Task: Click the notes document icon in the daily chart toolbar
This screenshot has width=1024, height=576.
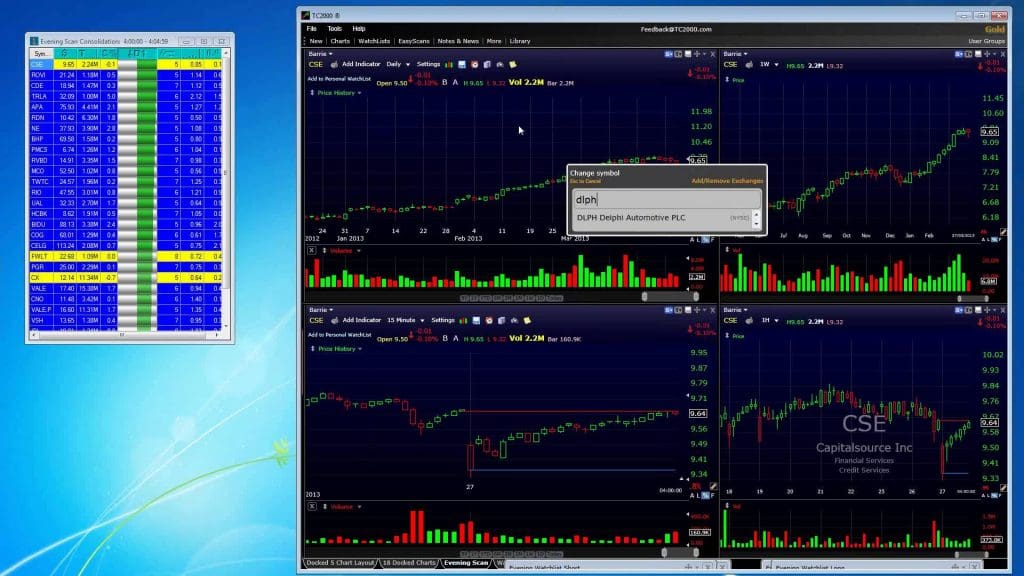Action: pyautogui.click(x=487, y=65)
